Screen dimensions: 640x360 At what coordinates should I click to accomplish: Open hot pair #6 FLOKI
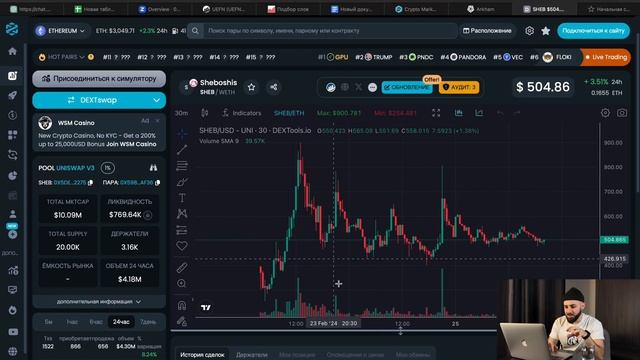[551, 57]
